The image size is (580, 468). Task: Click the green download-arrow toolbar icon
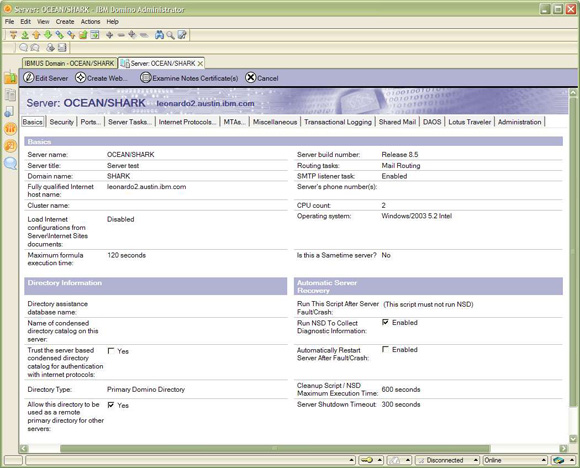[x=25, y=35]
